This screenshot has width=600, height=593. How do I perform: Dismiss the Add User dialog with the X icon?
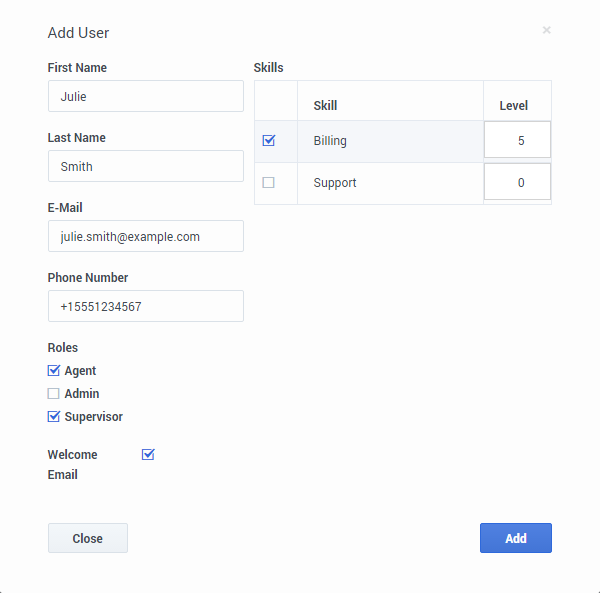coord(546,31)
